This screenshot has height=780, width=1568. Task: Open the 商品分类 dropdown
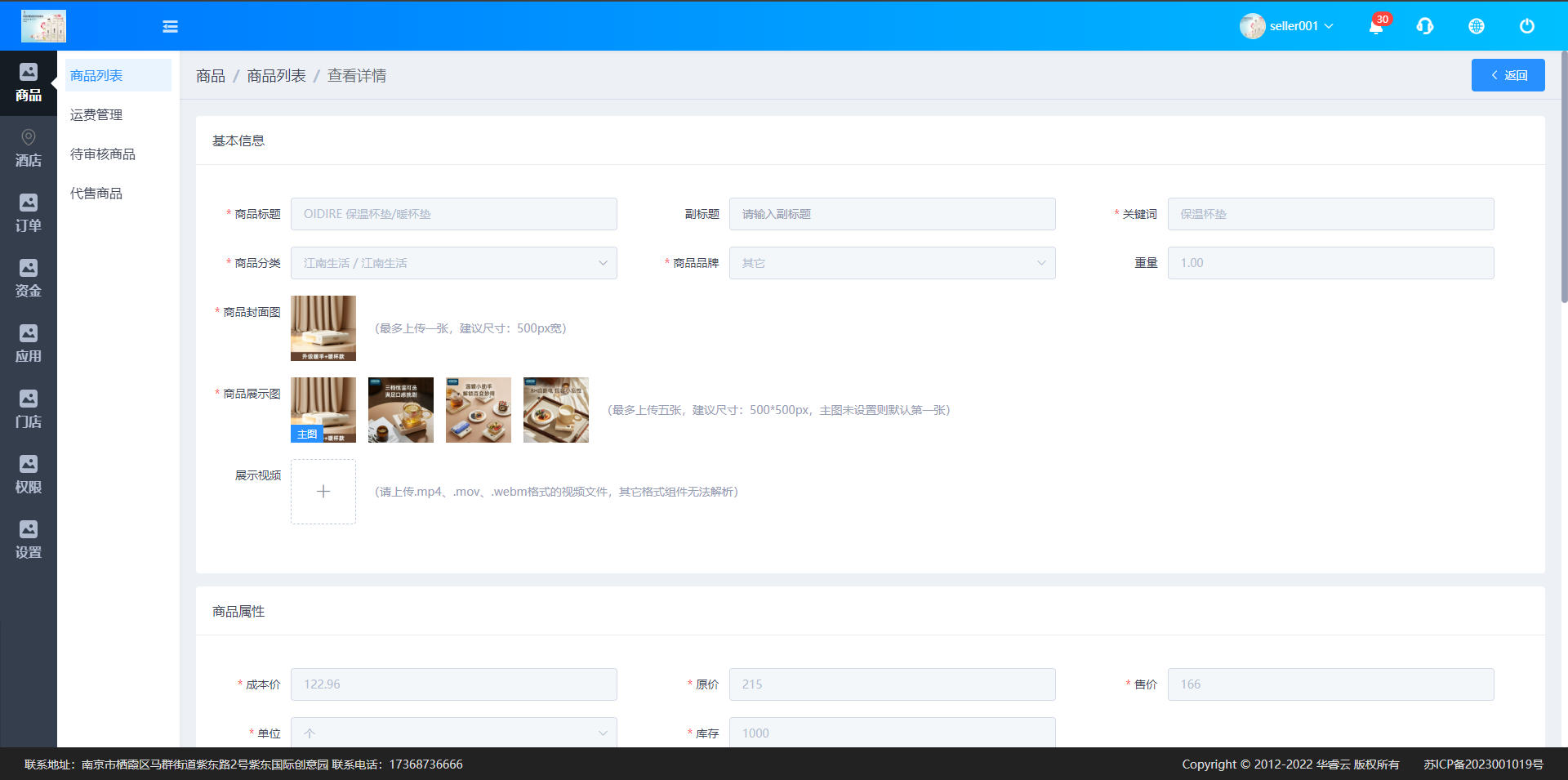pos(453,263)
